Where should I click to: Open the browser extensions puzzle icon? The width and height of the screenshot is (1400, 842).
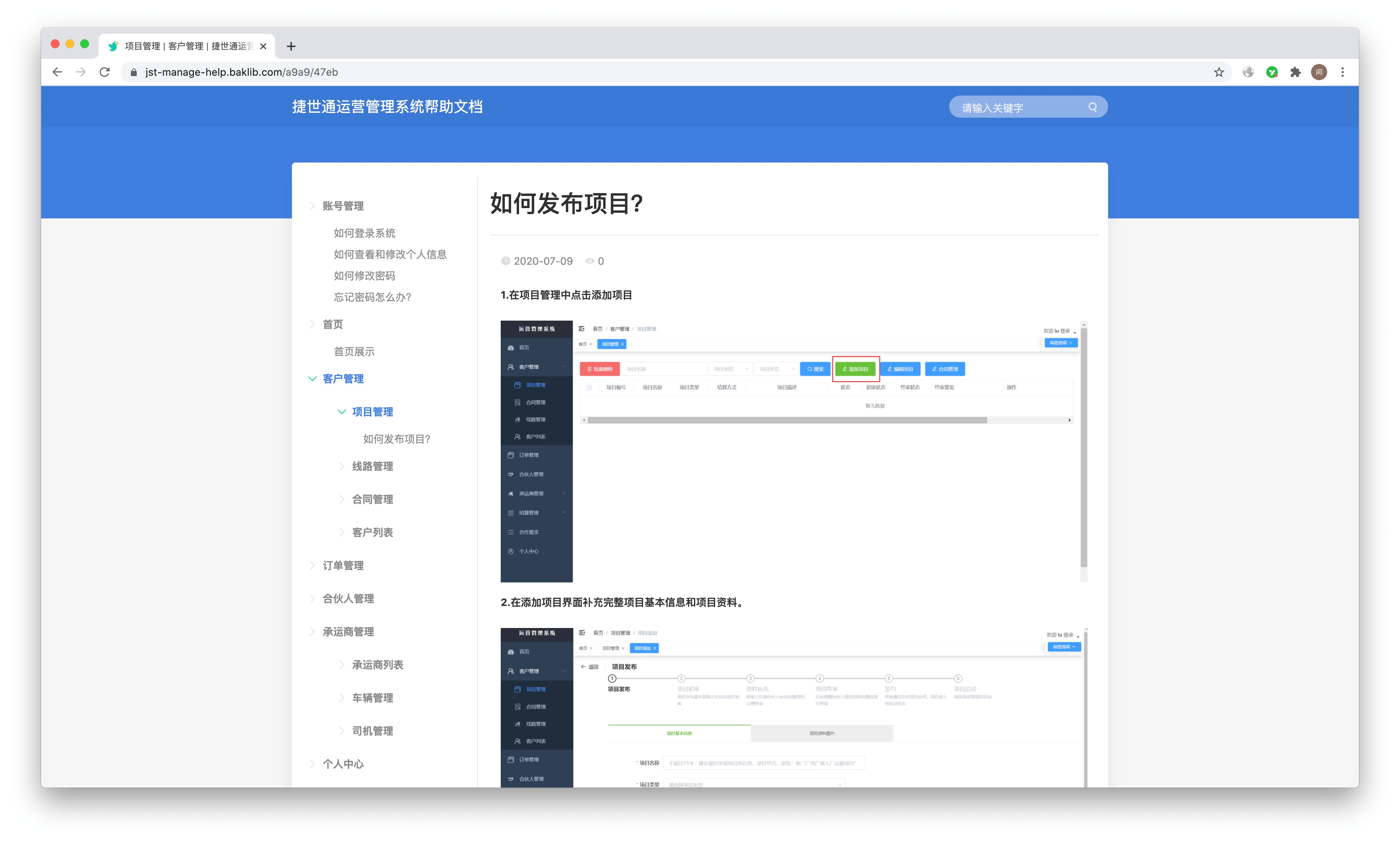coord(1295,72)
